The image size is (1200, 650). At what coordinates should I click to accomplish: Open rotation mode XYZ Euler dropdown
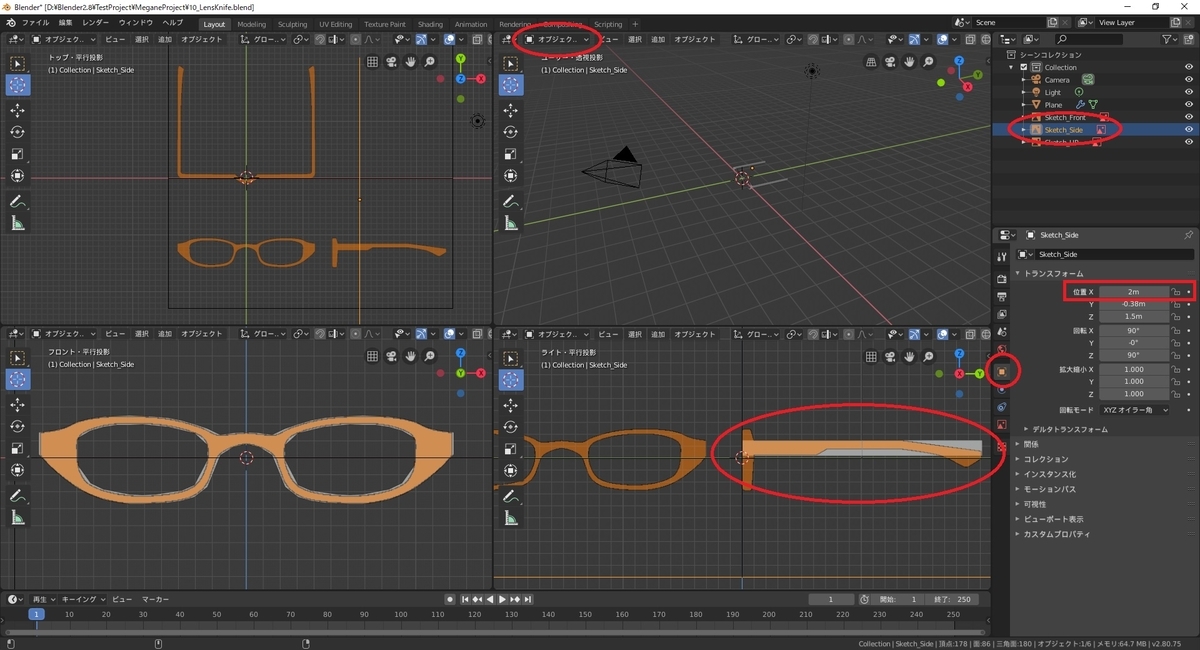pyautogui.click(x=1134, y=410)
